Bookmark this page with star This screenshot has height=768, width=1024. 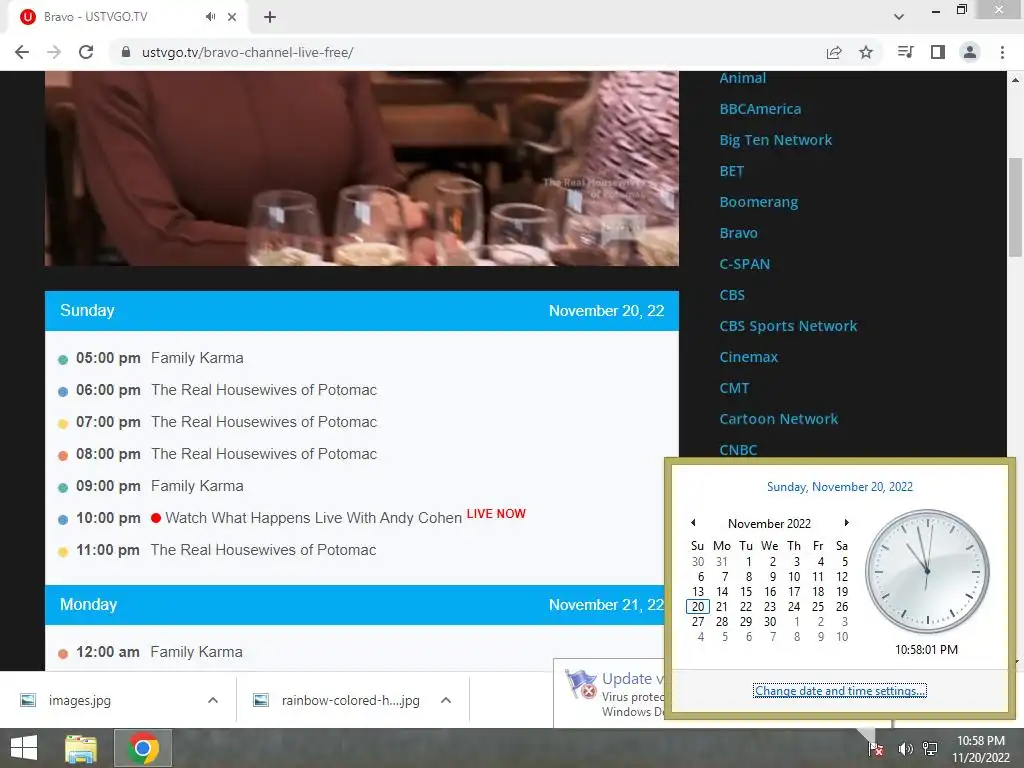866,52
